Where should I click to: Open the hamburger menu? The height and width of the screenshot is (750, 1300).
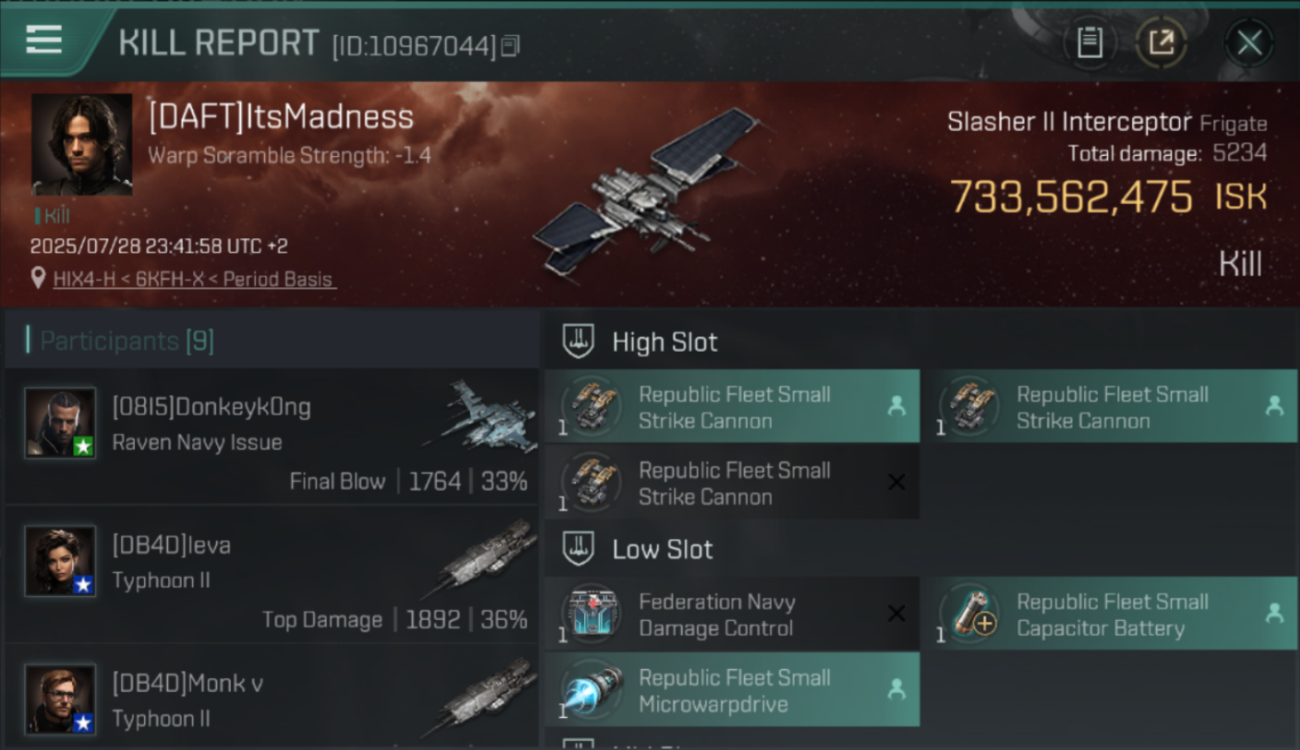pyautogui.click(x=44, y=41)
